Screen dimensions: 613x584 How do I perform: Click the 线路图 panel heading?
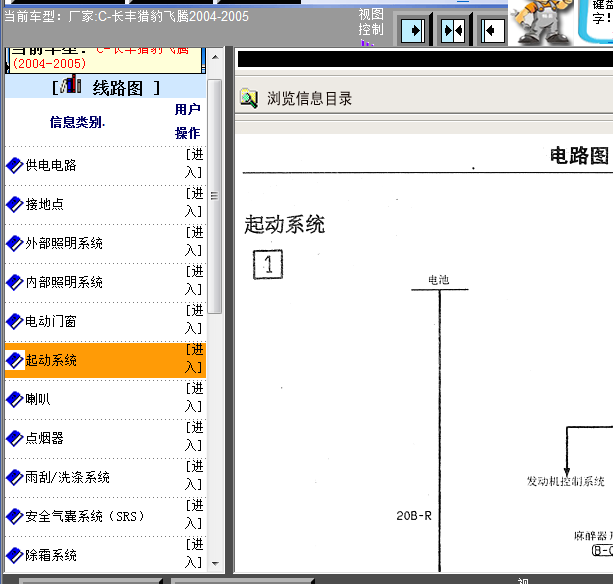pyautogui.click(x=118, y=88)
